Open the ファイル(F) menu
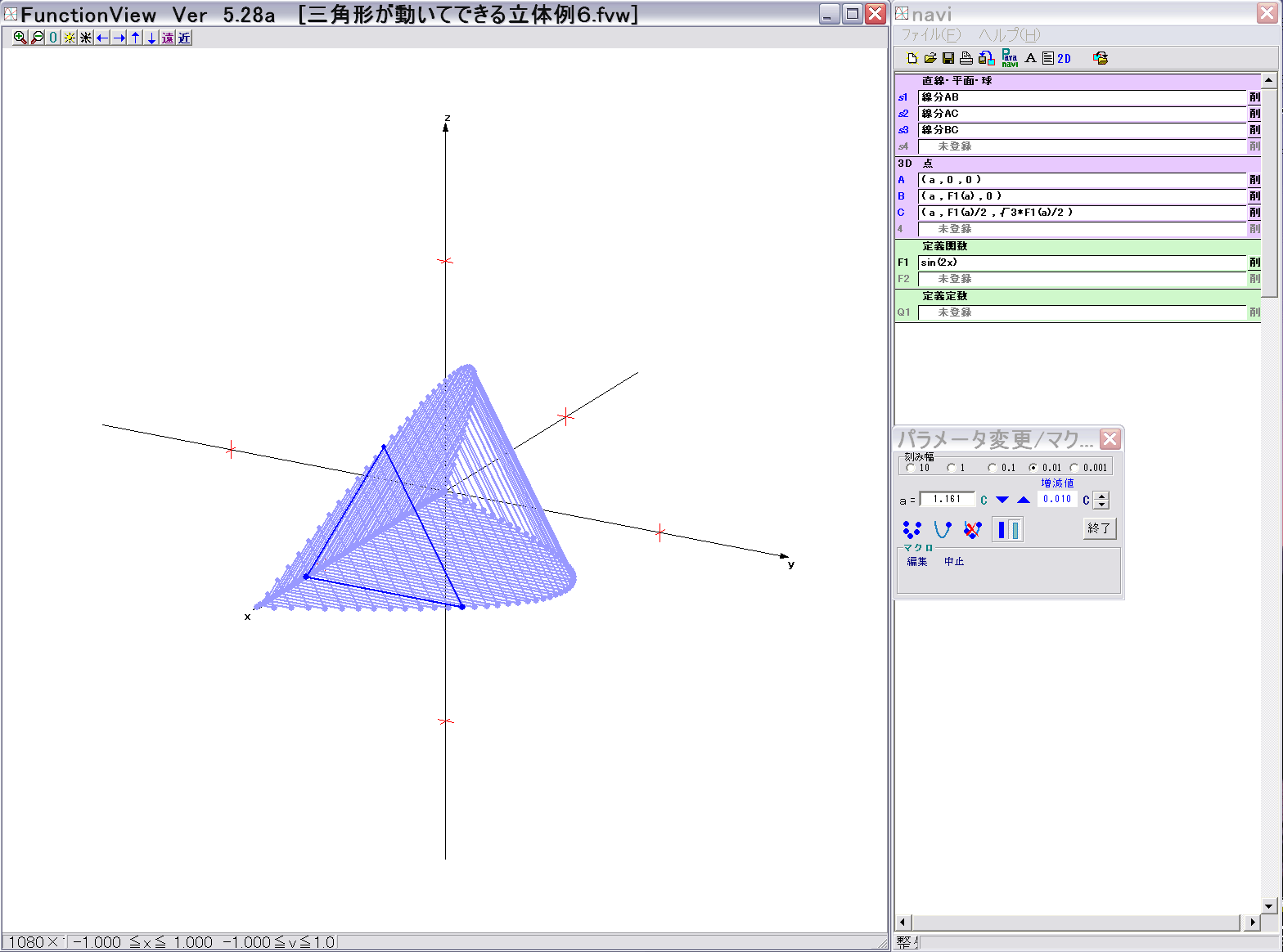 pyautogui.click(x=930, y=35)
